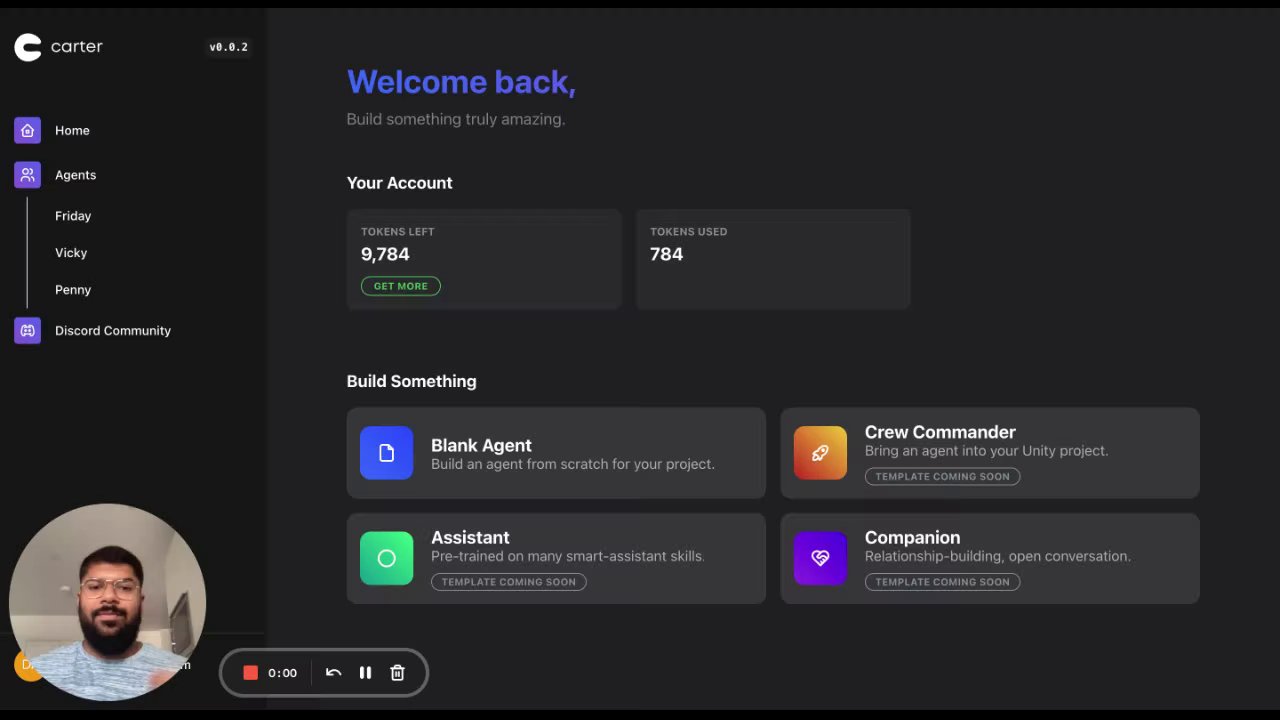Click the Companion heart icon
The width and height of the screenshot is (1280, 720).
tap(820, 558)
